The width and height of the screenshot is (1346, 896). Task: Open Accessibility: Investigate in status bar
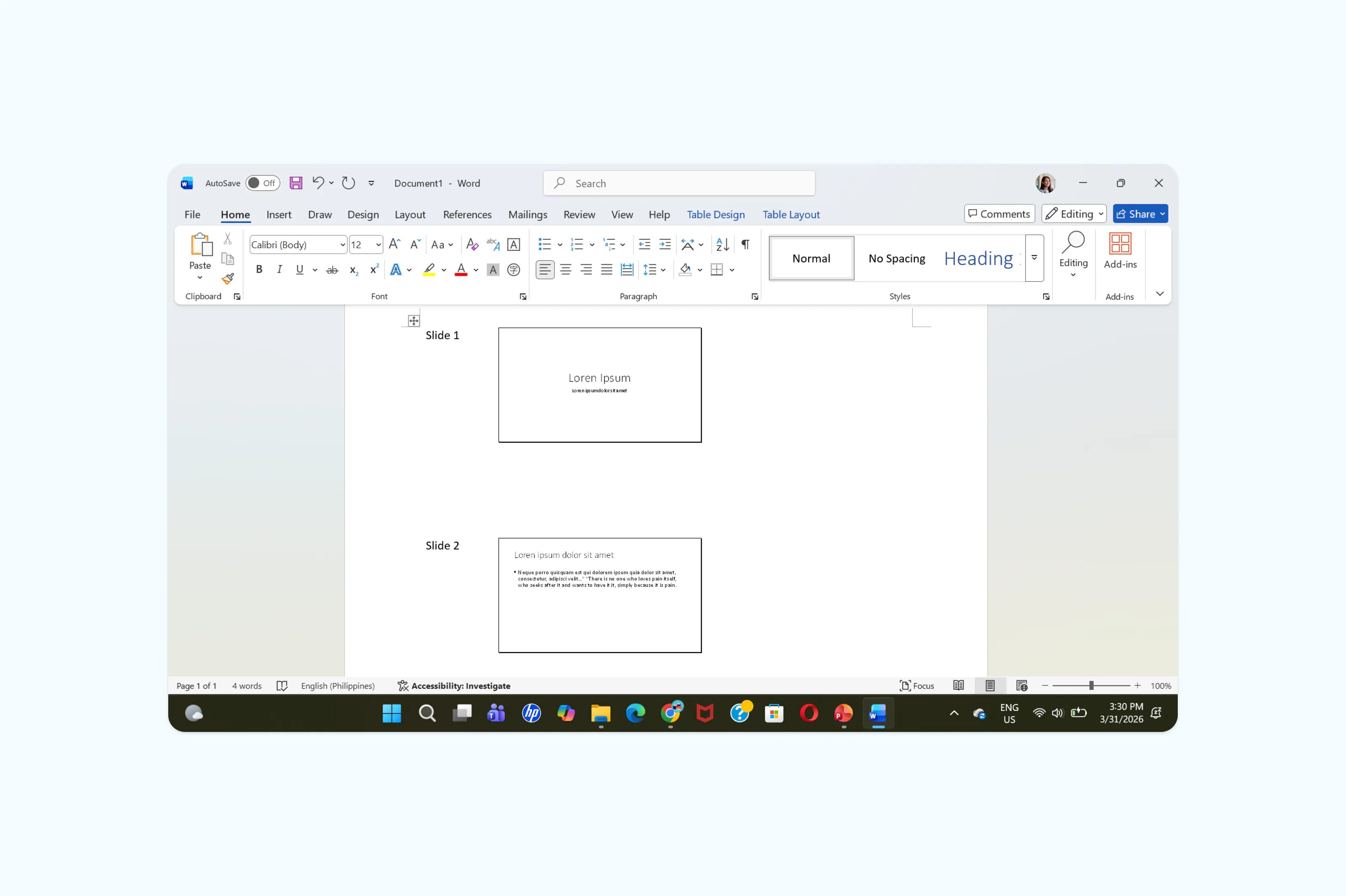tap(453, 686)
